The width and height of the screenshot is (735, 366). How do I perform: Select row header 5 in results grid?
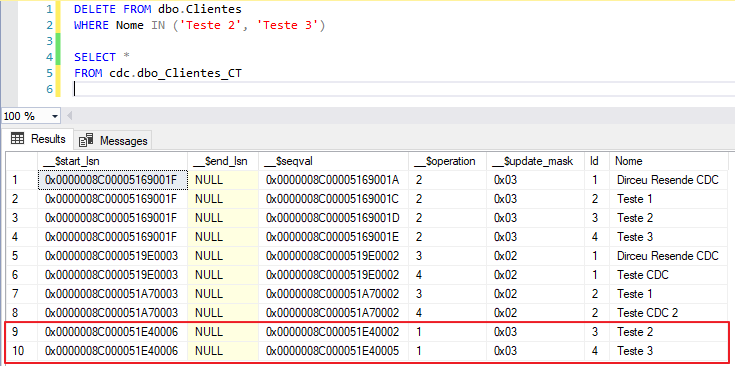point(22,256)
